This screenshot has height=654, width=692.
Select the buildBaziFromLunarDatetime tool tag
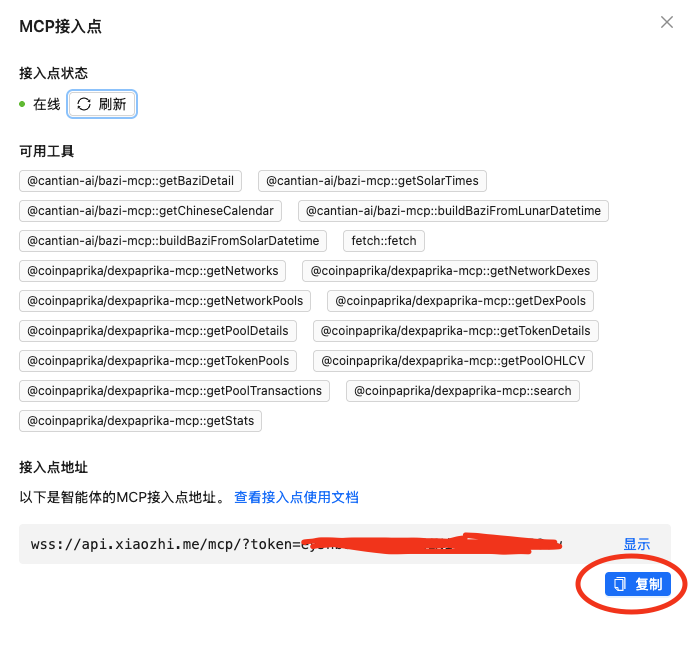(x=453, y=211)
